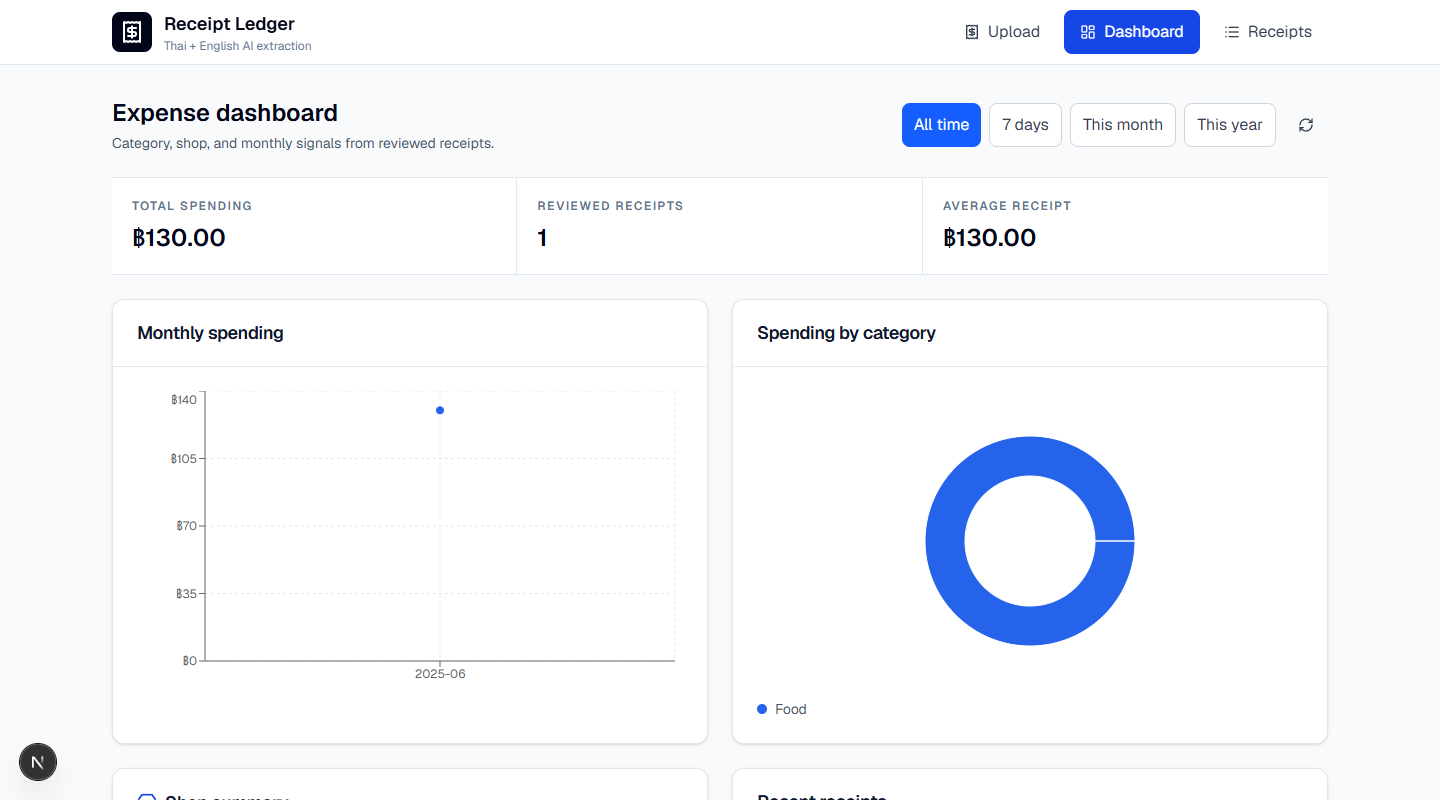This screenshot has height=800, width=1440.
Task: Click the ฿140 axis label
Action: click(184, 399)
